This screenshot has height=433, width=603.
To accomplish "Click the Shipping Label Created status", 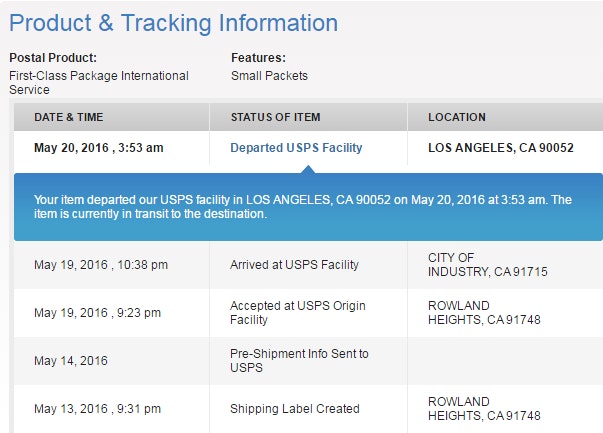I will (x=294, y=409).
